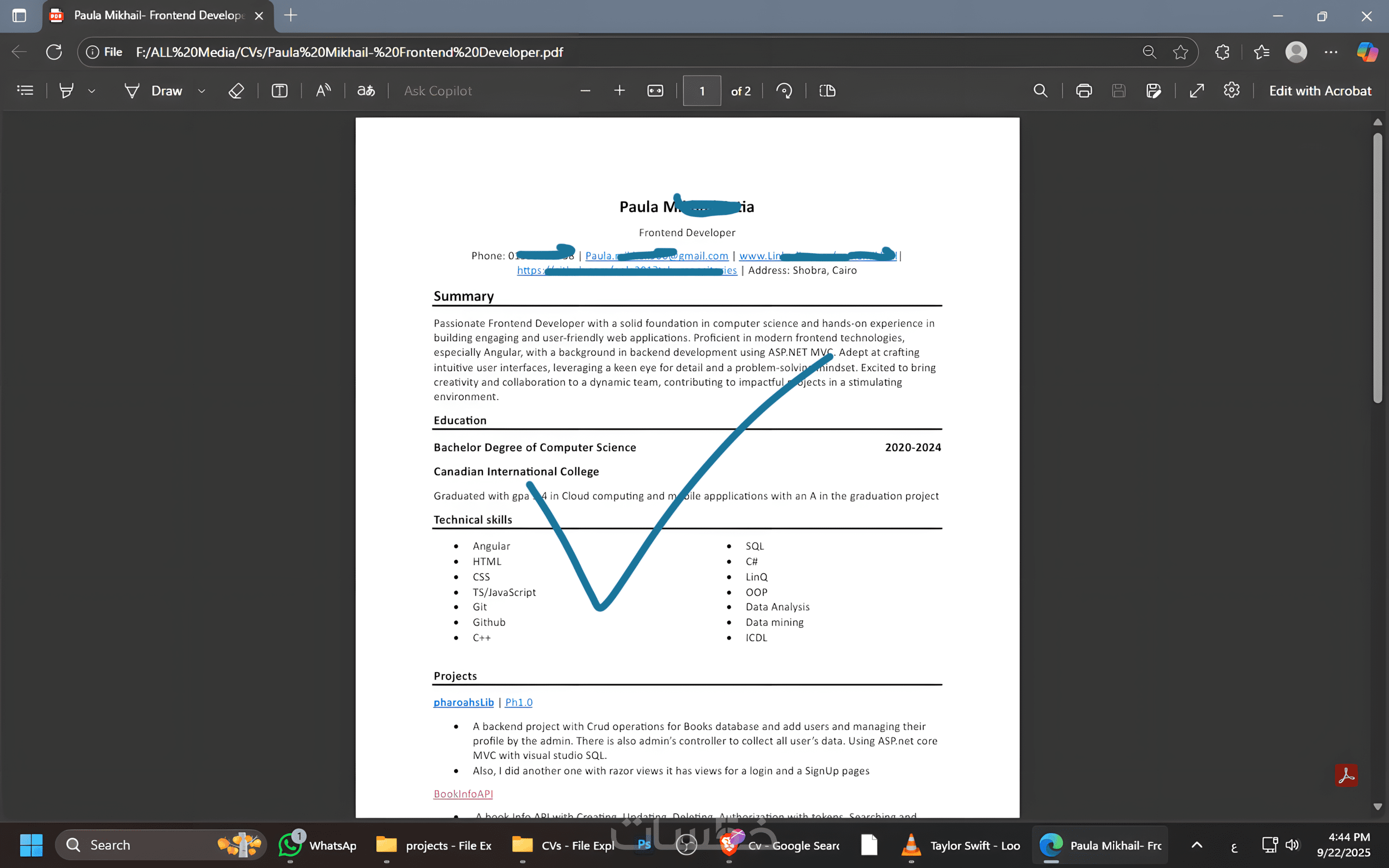Show hidden system tray icons chevron

click(x=1197, y=845)
